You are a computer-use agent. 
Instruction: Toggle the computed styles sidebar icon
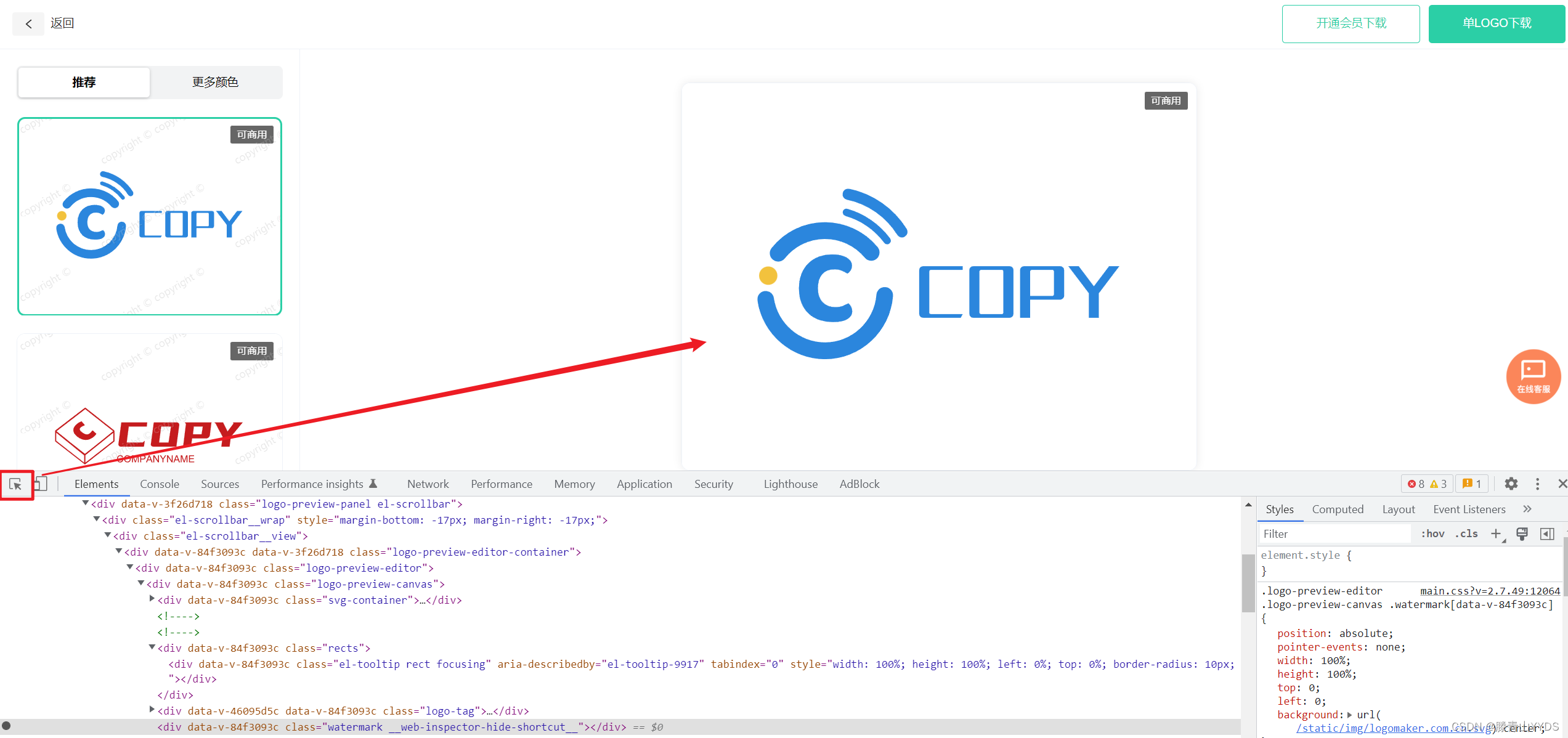[x=1547, y=534]
